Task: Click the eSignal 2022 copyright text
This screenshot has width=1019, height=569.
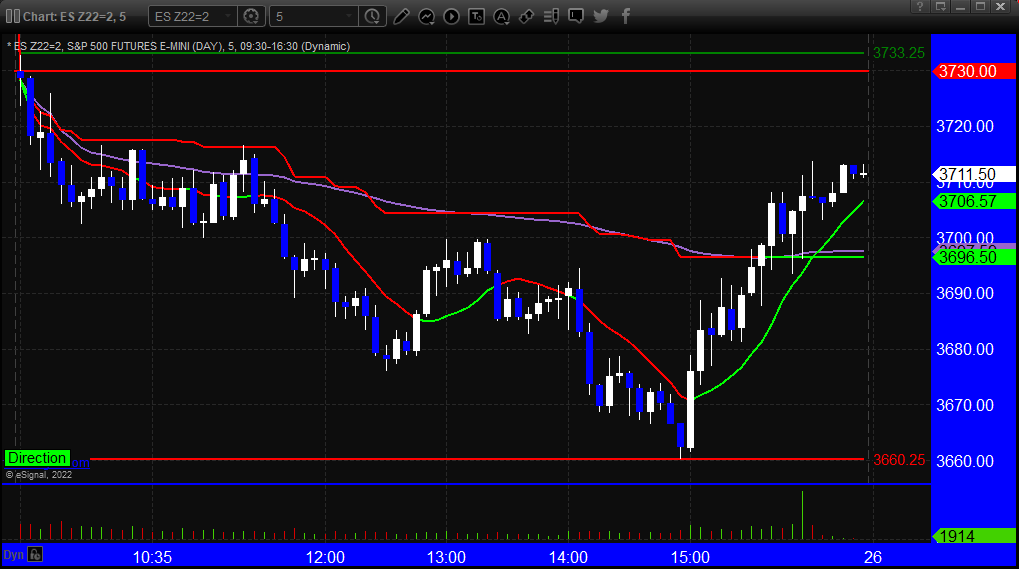Action: (x=39, y=475)
